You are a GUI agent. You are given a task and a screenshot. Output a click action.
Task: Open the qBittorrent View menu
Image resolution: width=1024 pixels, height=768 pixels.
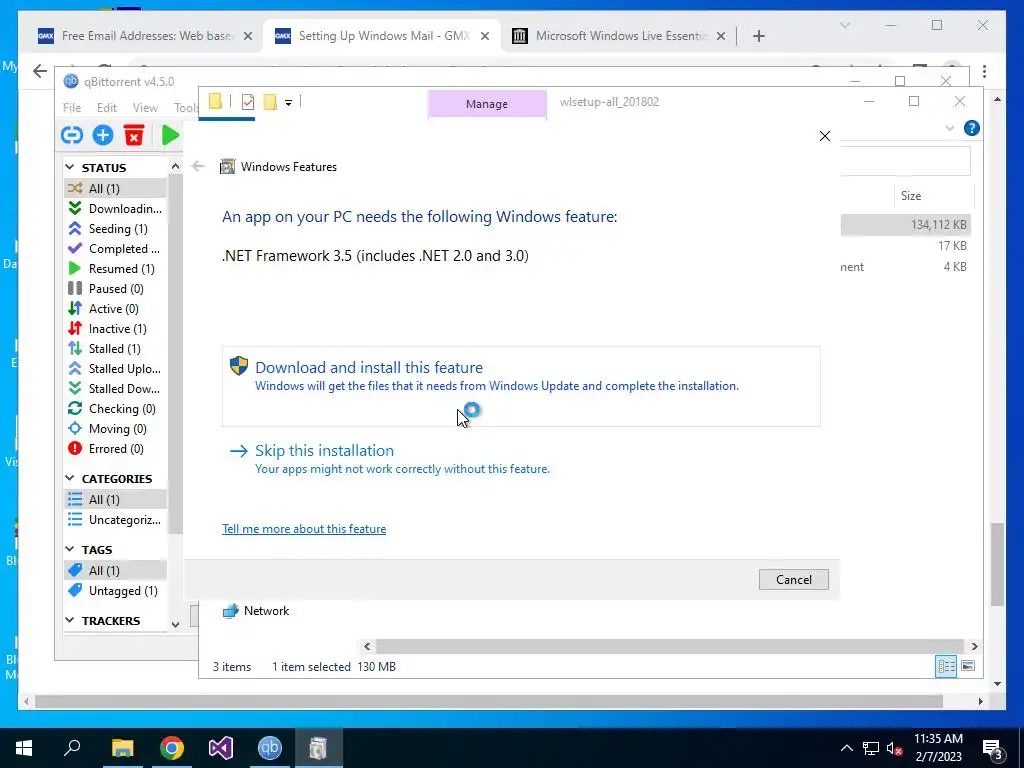pos(145,108)
